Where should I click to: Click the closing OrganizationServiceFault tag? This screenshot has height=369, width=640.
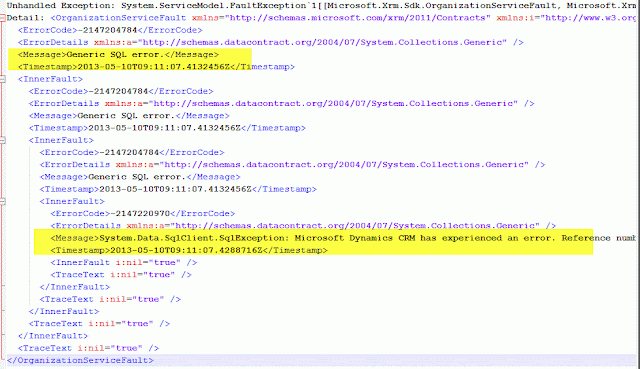(80, 360)
